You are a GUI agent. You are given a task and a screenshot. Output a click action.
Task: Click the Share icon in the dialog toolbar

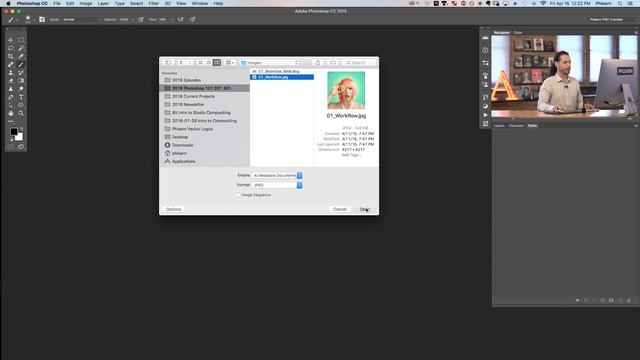pyautogui.click(x=318, y=62)
